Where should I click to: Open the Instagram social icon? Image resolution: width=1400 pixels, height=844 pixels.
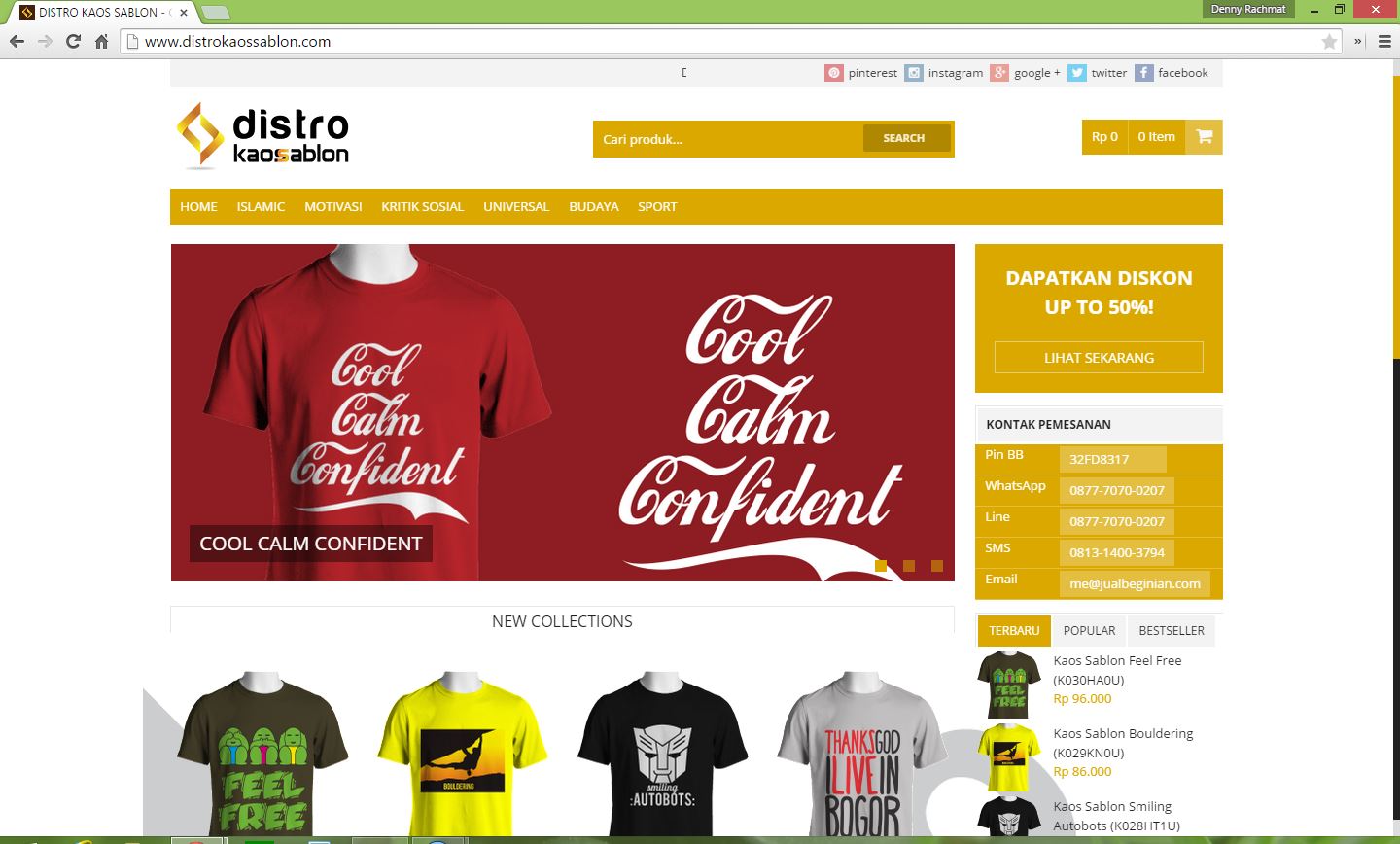914,73
